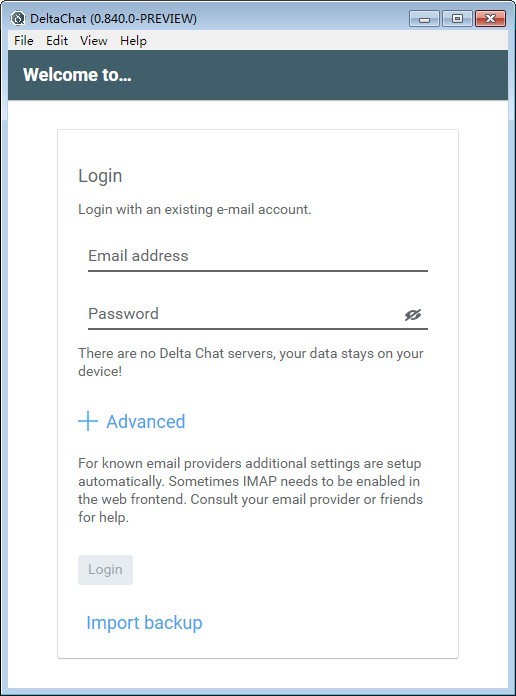Minimize the DeltaChat window
The image size is (516, 696).
(424, 19)
